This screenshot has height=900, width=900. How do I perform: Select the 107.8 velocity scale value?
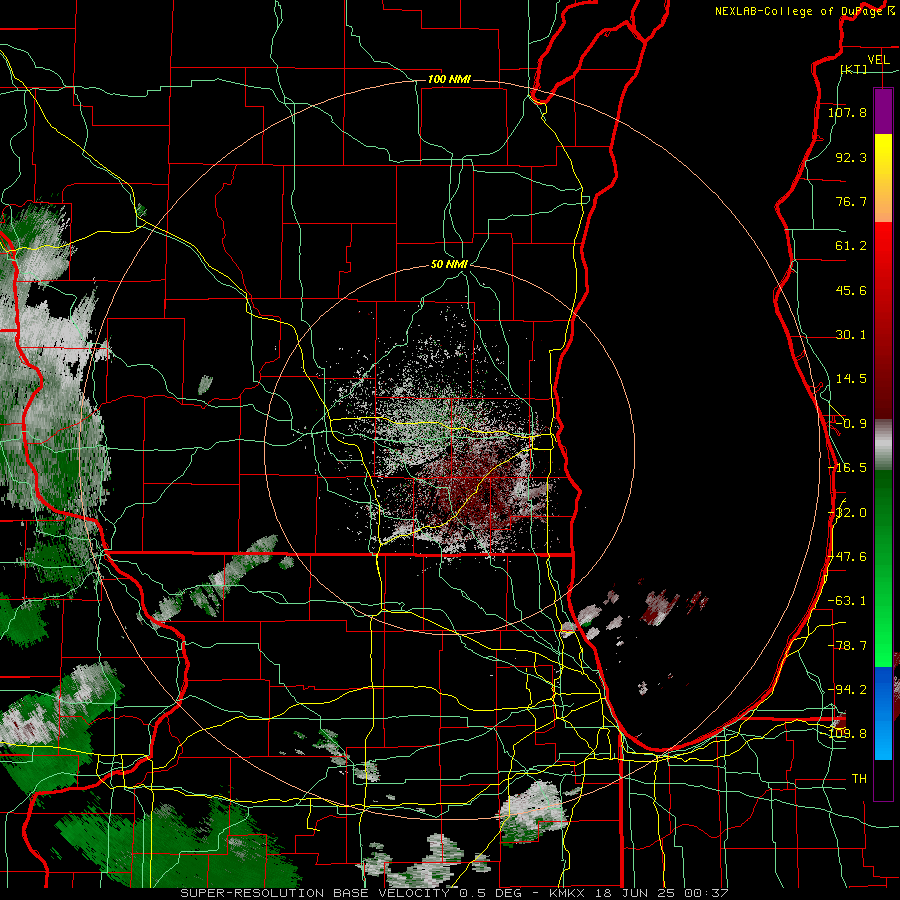pyautogui.click(x=847, y=112)
